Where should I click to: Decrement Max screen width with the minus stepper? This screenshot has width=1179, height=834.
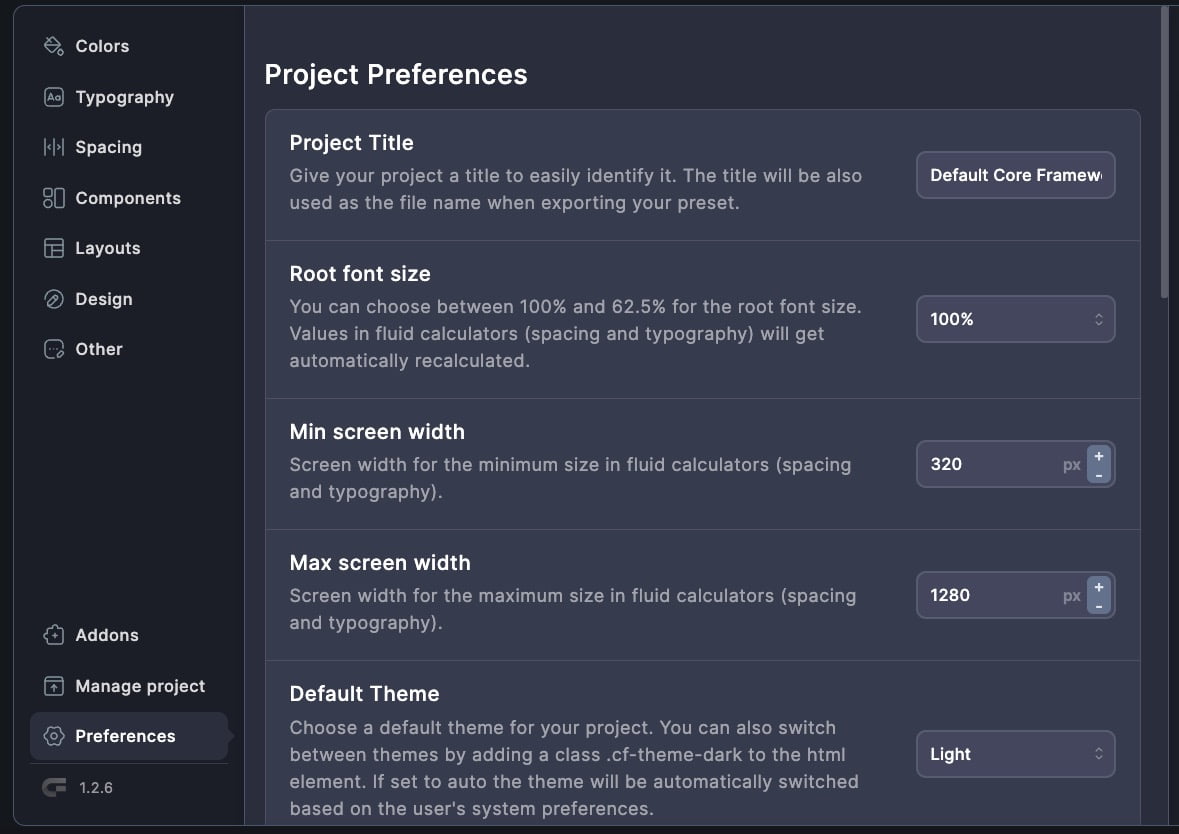pos(1097,604)
